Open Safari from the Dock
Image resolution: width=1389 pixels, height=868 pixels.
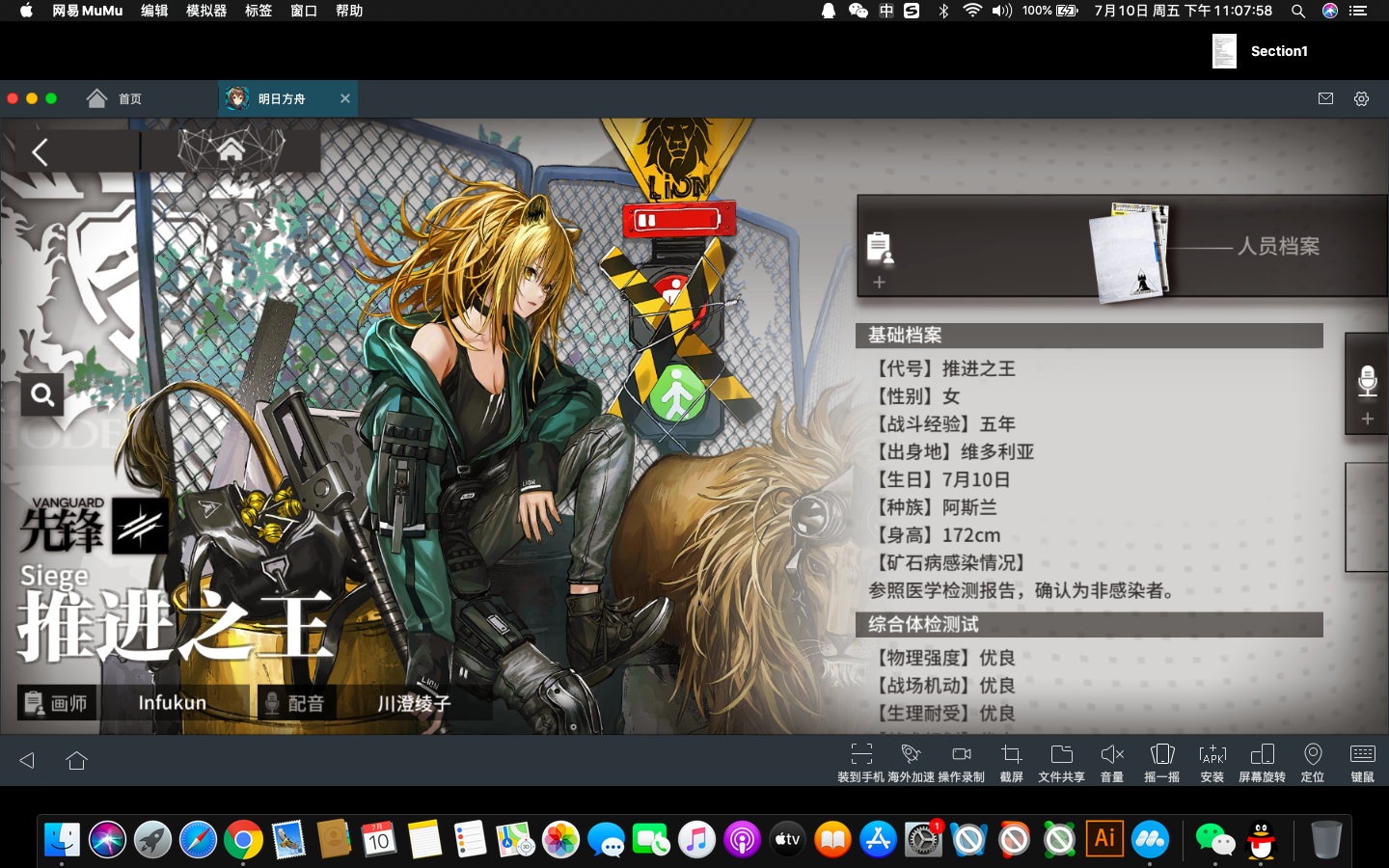(x=198, y=840)
